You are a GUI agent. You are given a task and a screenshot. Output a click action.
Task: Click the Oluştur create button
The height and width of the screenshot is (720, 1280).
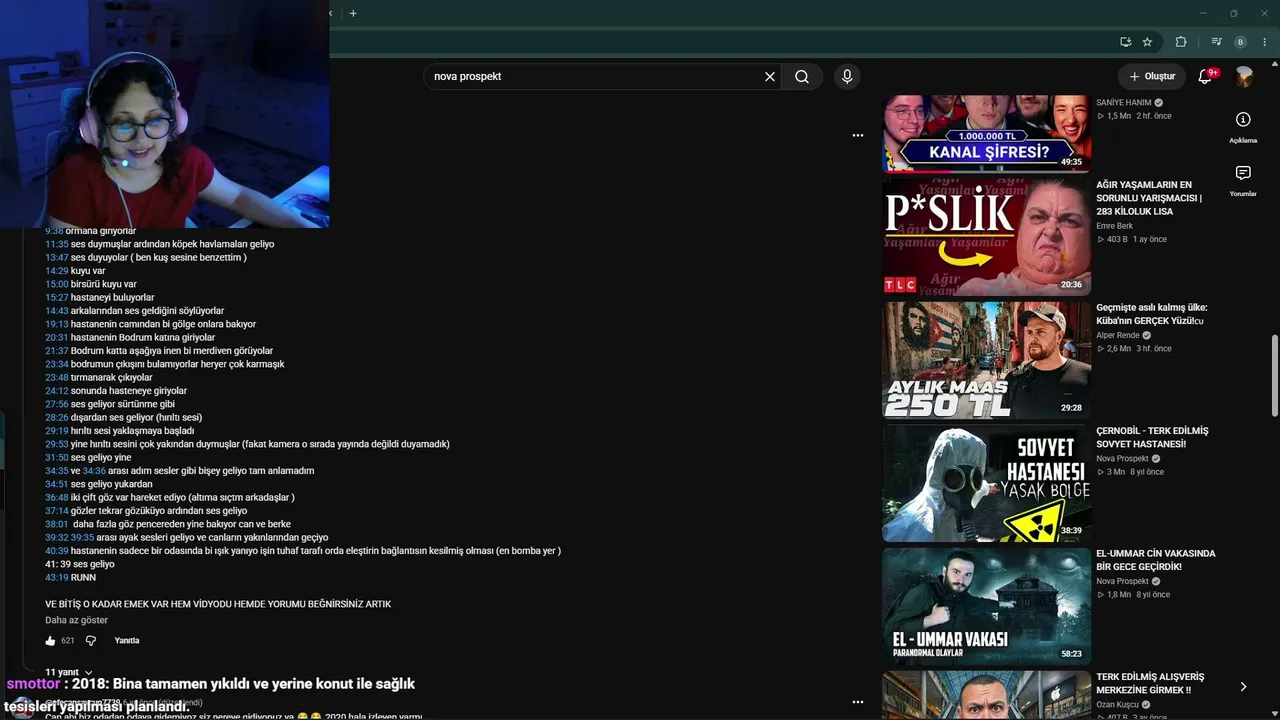(x=1152, y=77)
